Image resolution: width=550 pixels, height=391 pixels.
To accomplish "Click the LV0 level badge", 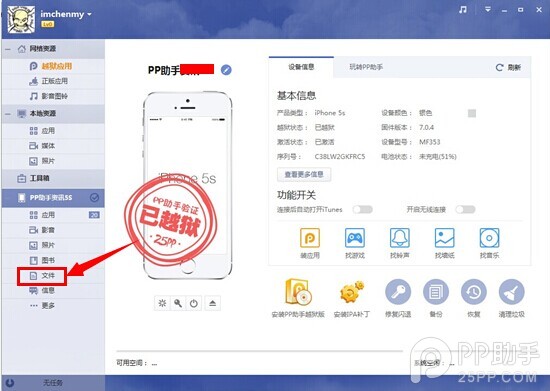I will coord(47,24).
